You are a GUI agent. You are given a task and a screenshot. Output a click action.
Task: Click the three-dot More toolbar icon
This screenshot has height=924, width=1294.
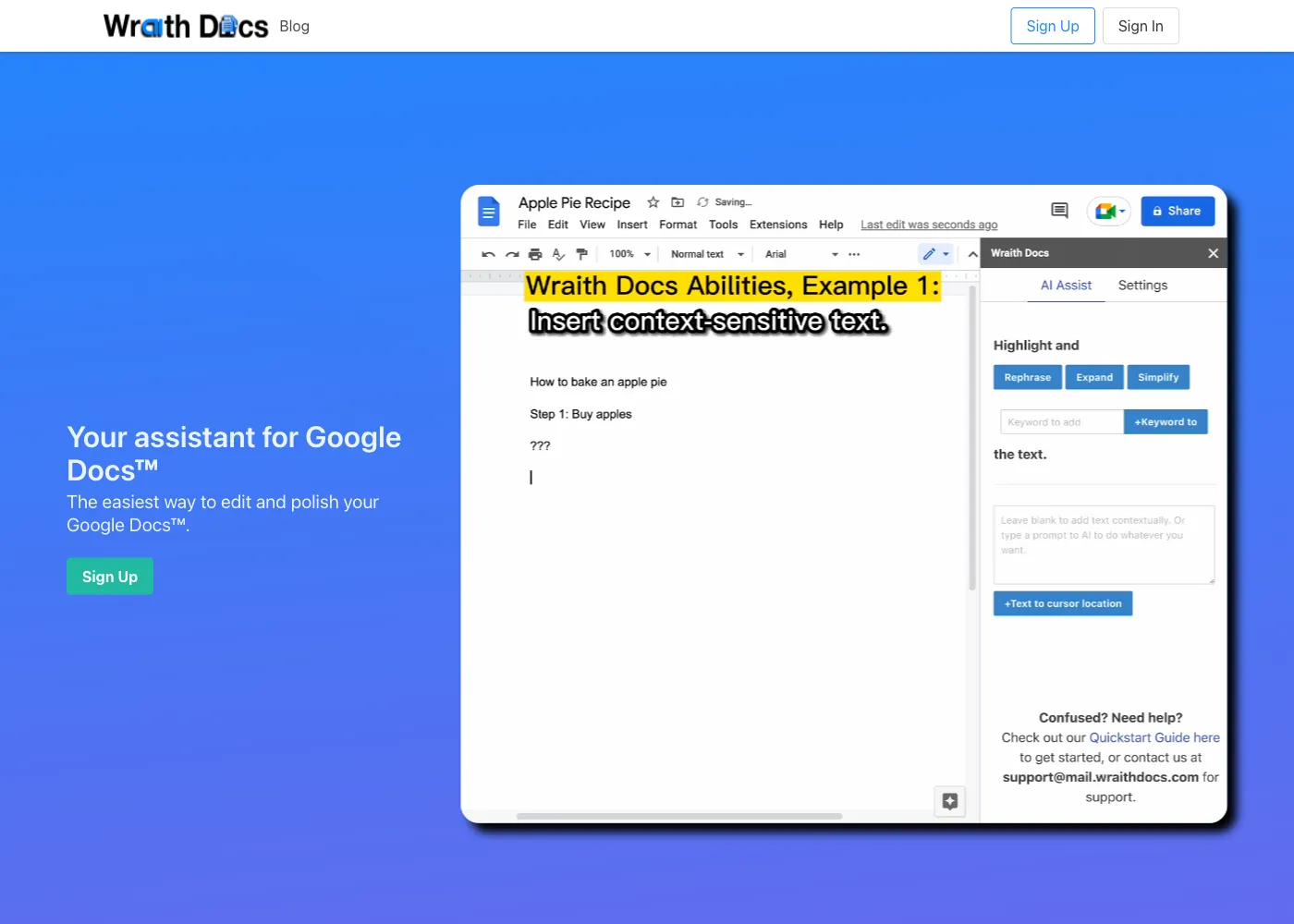(854, 254)
